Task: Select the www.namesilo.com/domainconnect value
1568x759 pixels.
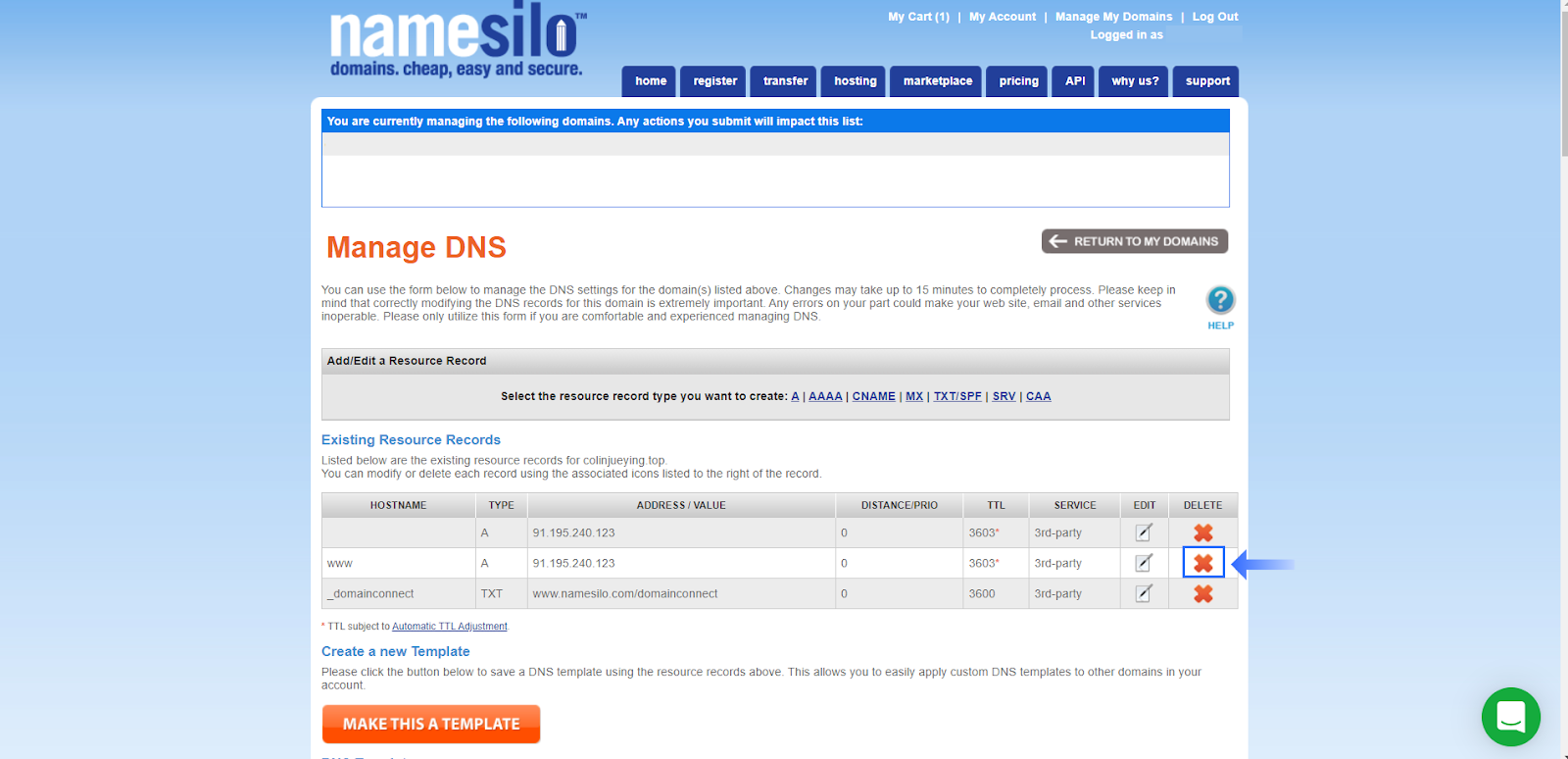Action: point(625,593)
